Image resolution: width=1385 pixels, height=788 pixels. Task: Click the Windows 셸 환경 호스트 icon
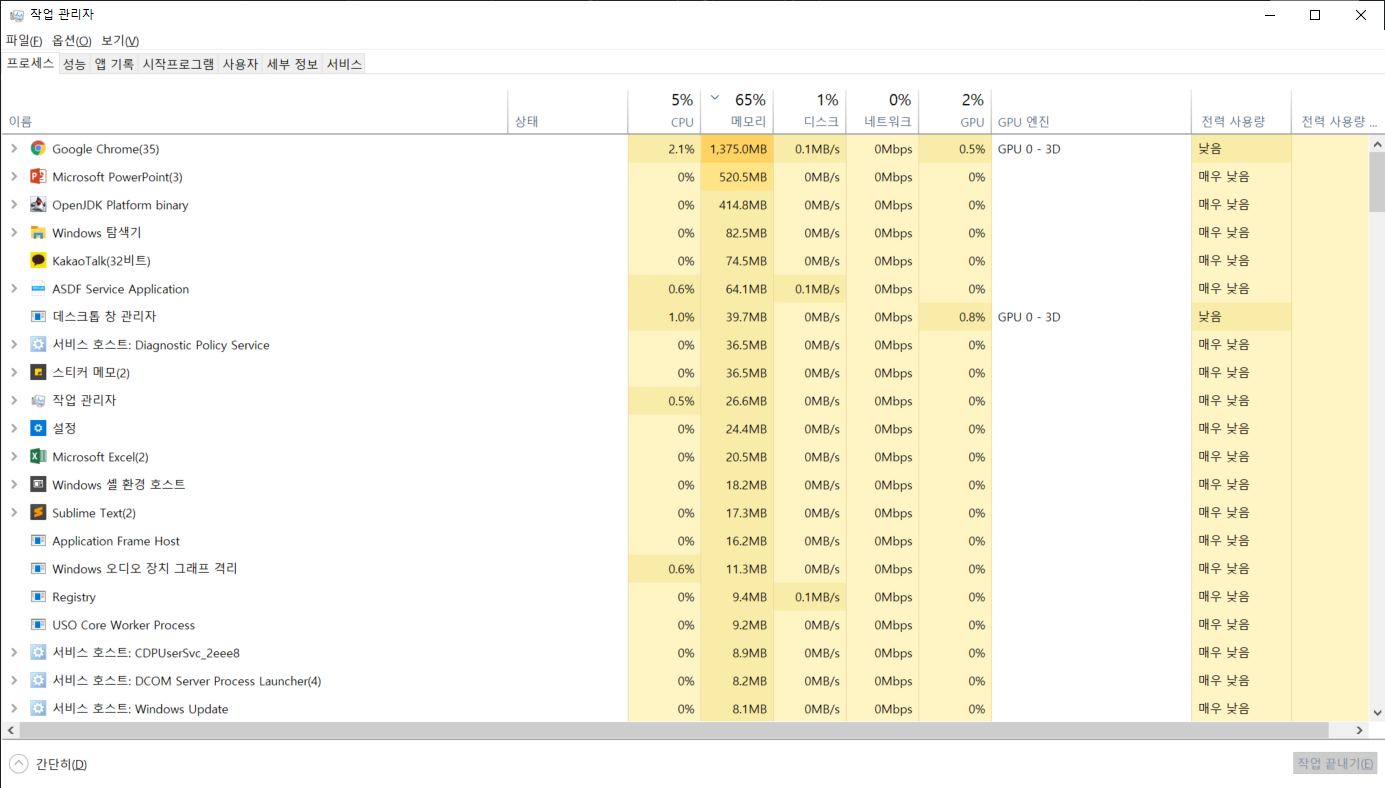point(38,484)
